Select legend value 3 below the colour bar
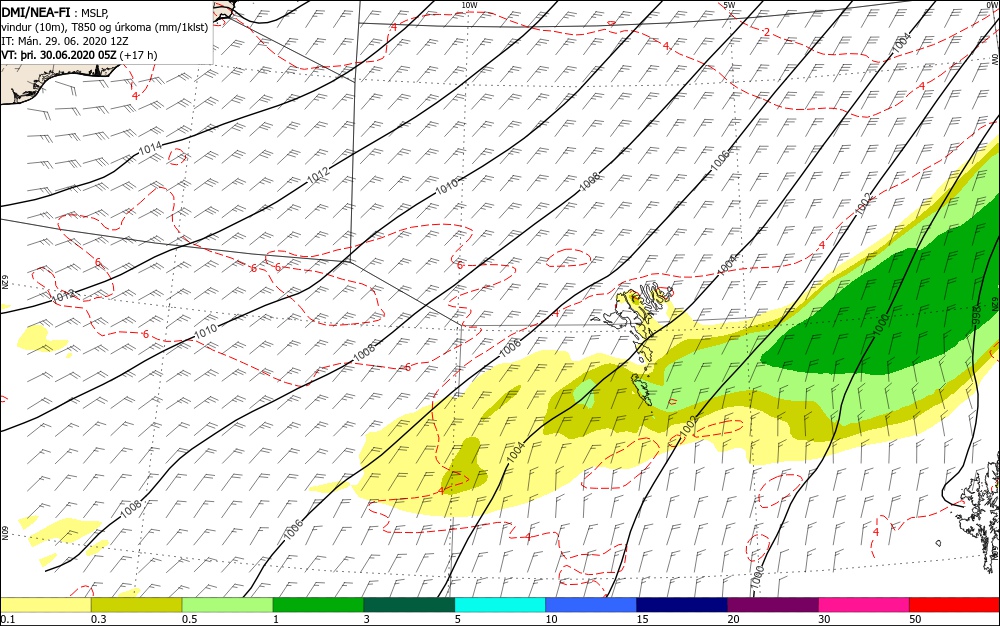Screen dimensions: 1000x626 click(x=367, y=619)
